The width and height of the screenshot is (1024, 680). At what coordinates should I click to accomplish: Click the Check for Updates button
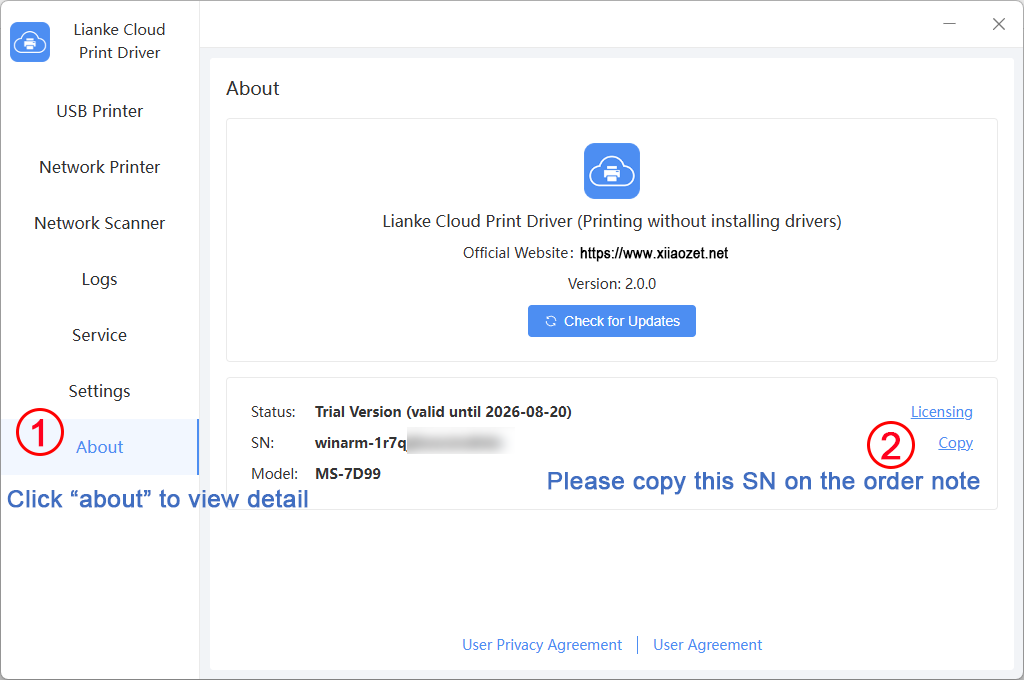point(611,321)
